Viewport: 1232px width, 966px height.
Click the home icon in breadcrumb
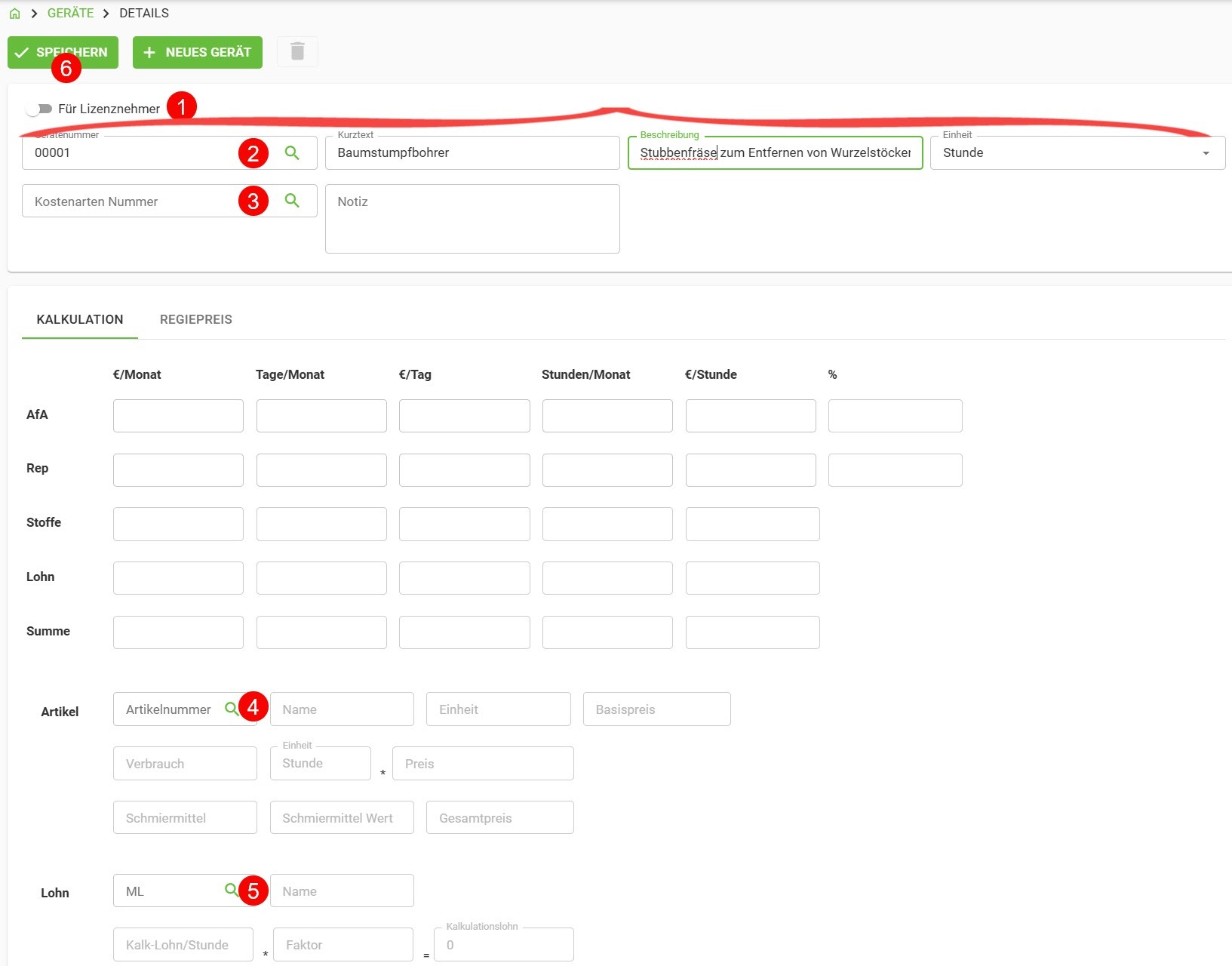pos(14,14)
